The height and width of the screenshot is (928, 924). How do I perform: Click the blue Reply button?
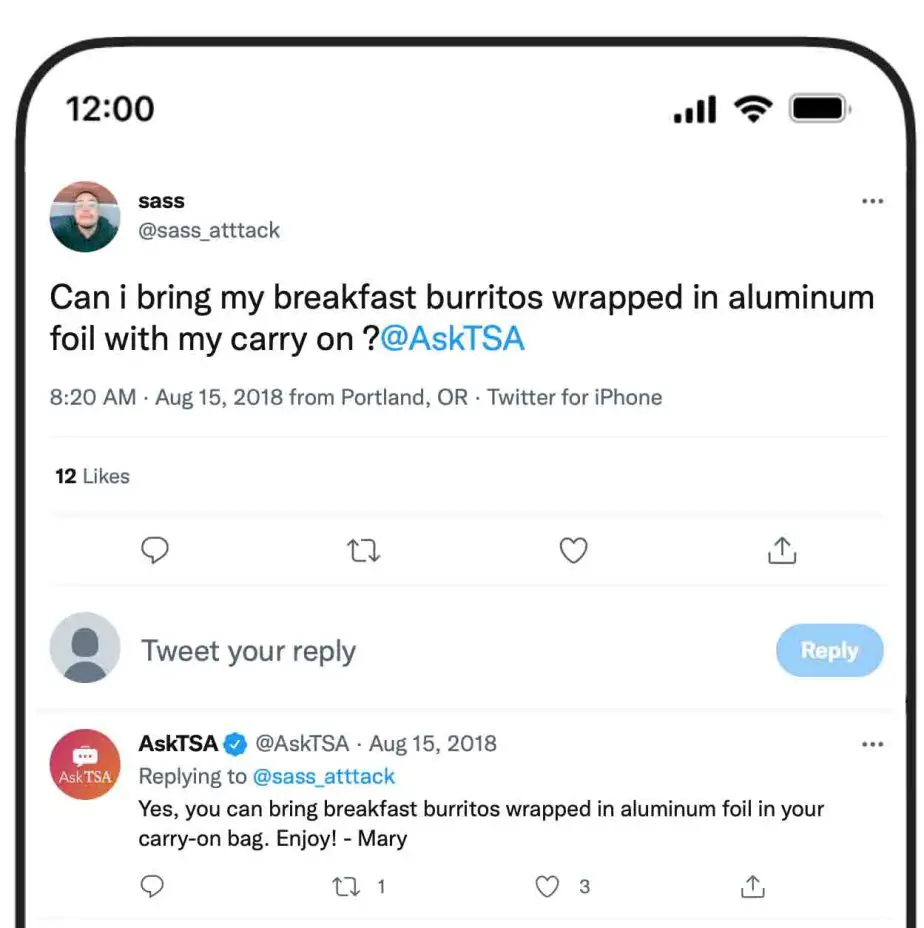pos(829,650)
